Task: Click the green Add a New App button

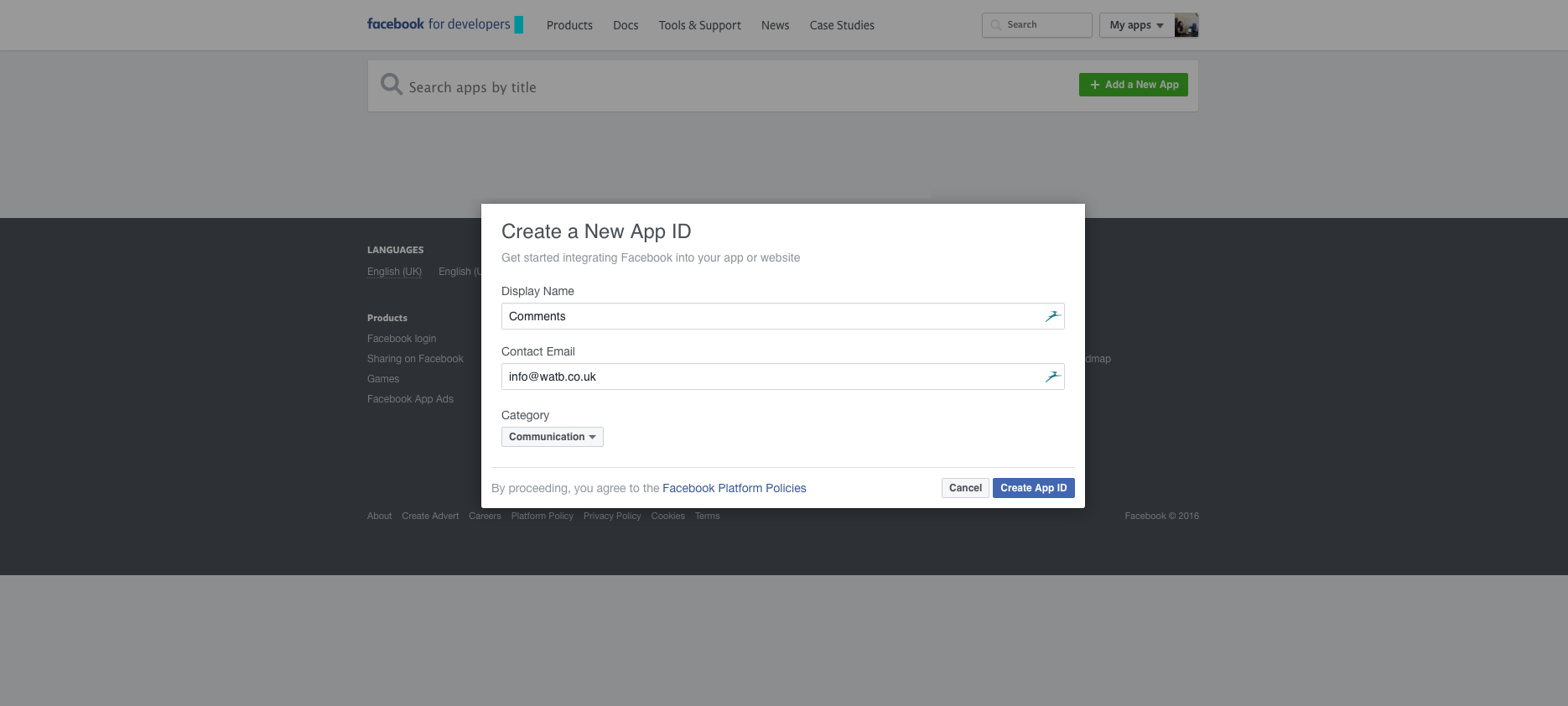Action: (1134, 85)
